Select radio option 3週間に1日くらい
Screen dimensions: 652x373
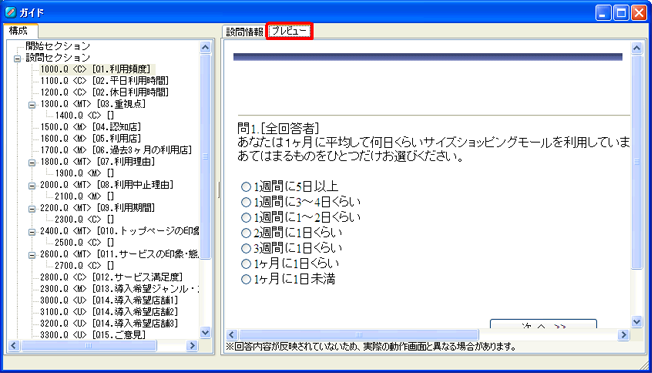click(x=246, y=248)
